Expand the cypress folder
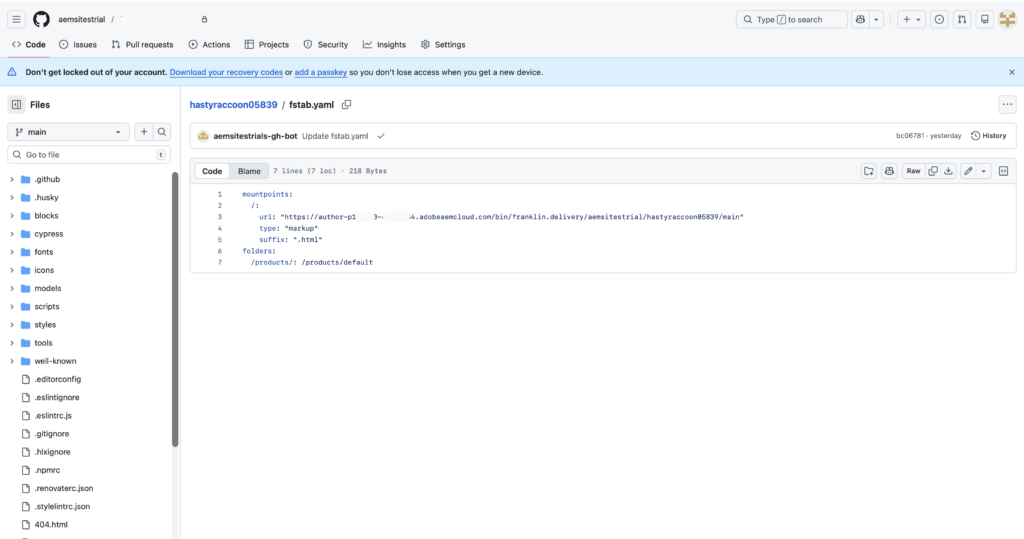The image size is (1024, 539). [x=12, y=234]
